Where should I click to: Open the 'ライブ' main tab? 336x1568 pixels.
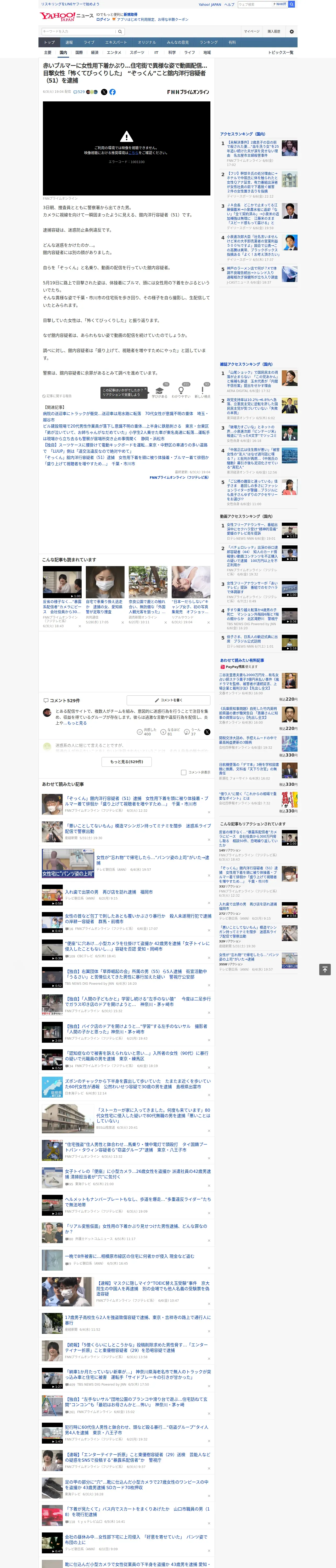[x=89, y=43]
